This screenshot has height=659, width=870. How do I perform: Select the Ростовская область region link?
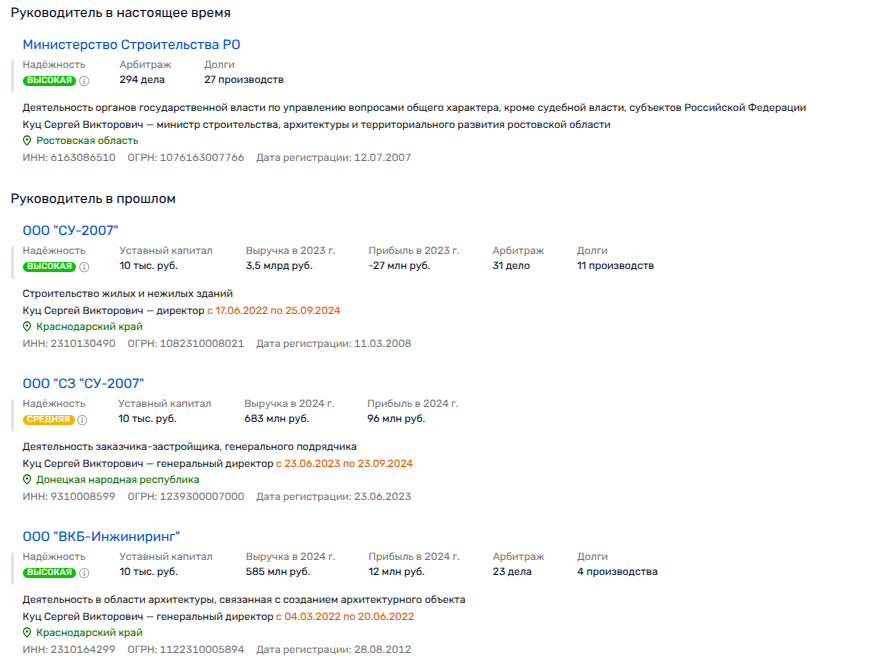click(87, 141)
